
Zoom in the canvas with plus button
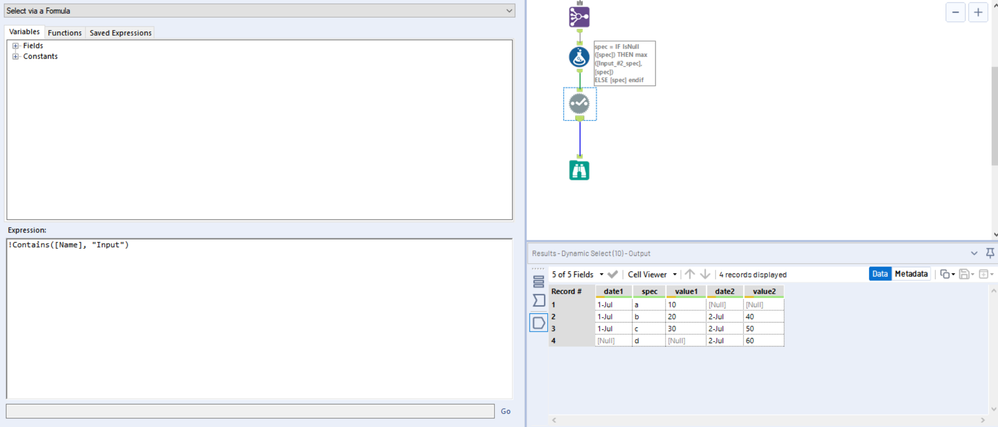pos(978,12)
